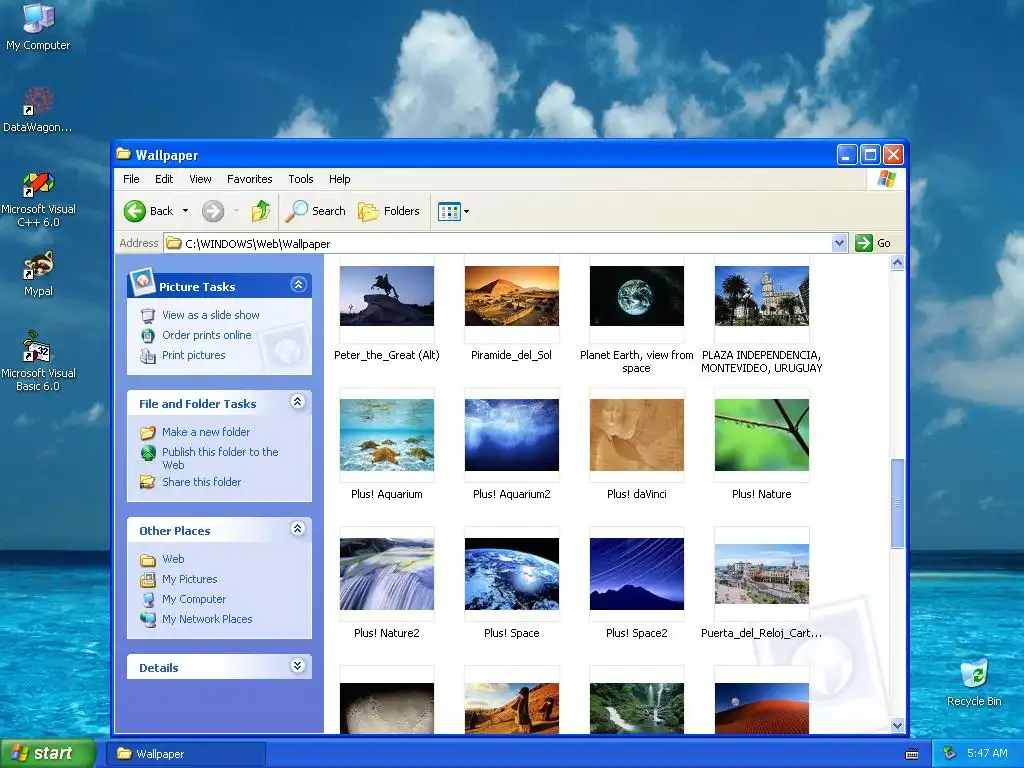Open the Search pane

coord(317,211)
